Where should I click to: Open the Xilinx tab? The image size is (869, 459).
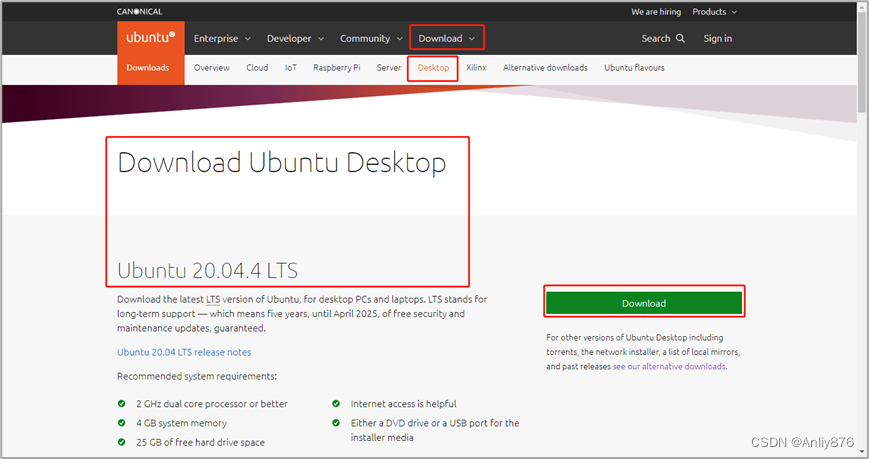tap(476, 68)
